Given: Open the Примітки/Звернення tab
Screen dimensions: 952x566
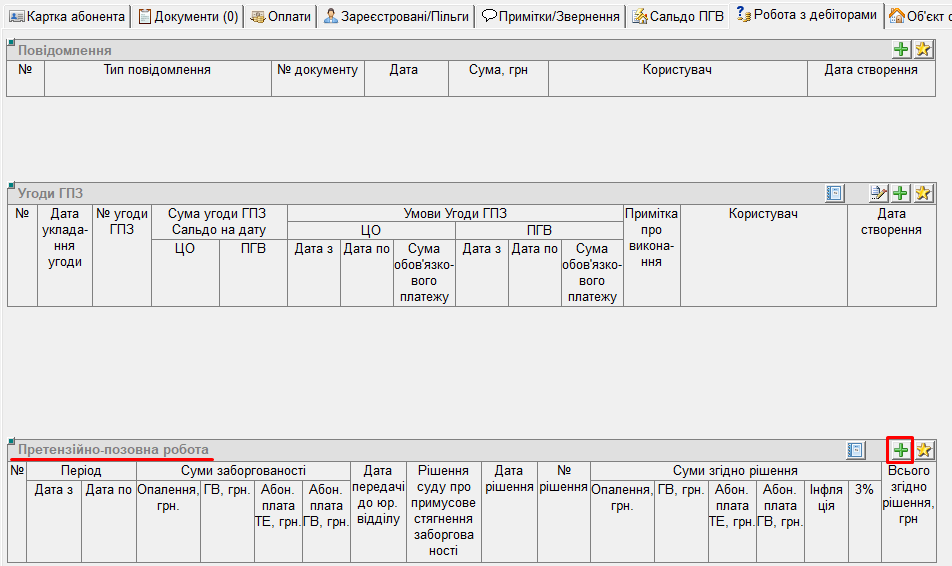Looking at the screenshot, I should 550,17.
